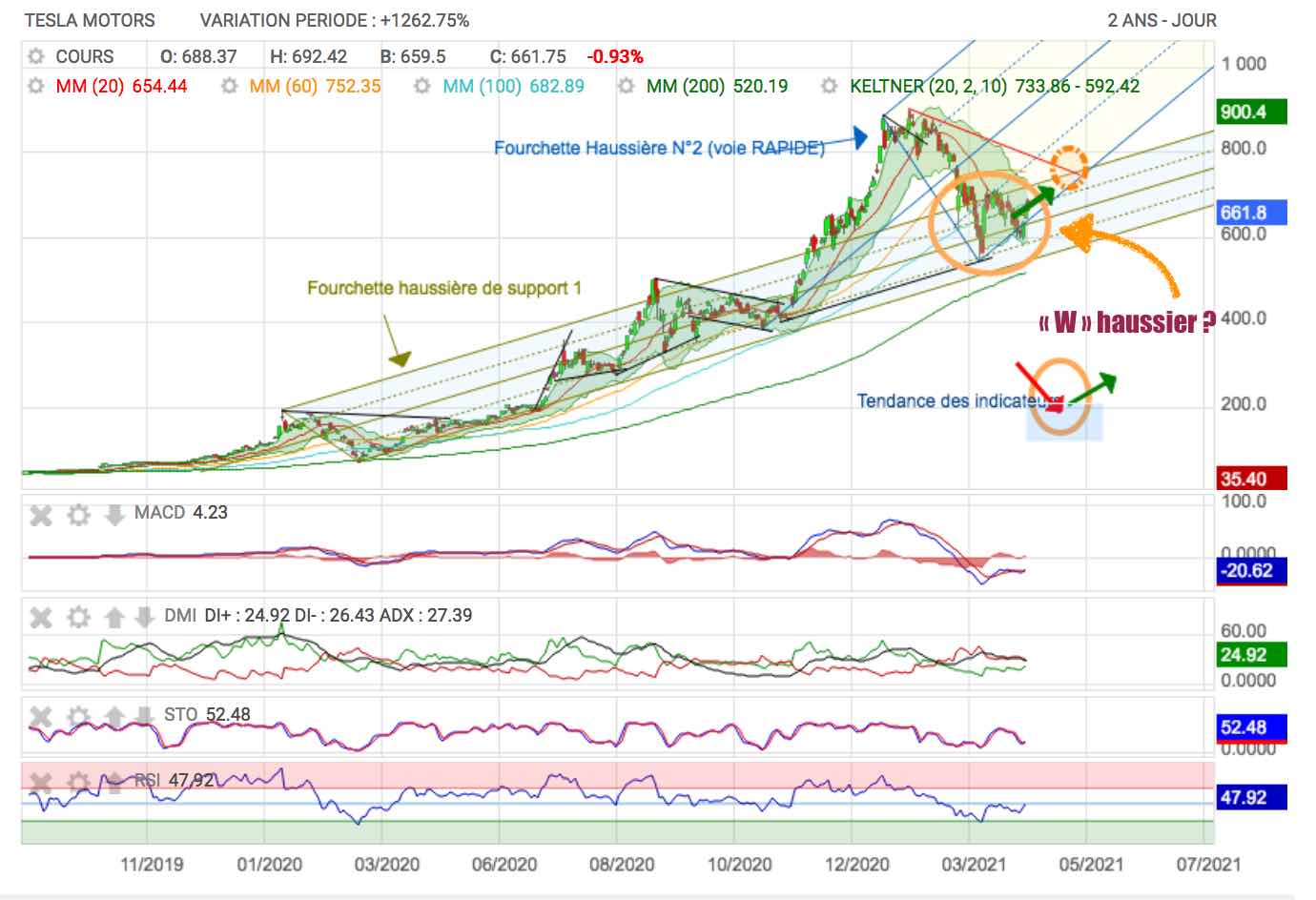Image resolution: width=1316 pixels, height=900 pixels.
Task: Click the DMI DI+ DI- ADX readout
Action: tap(318, 615)
